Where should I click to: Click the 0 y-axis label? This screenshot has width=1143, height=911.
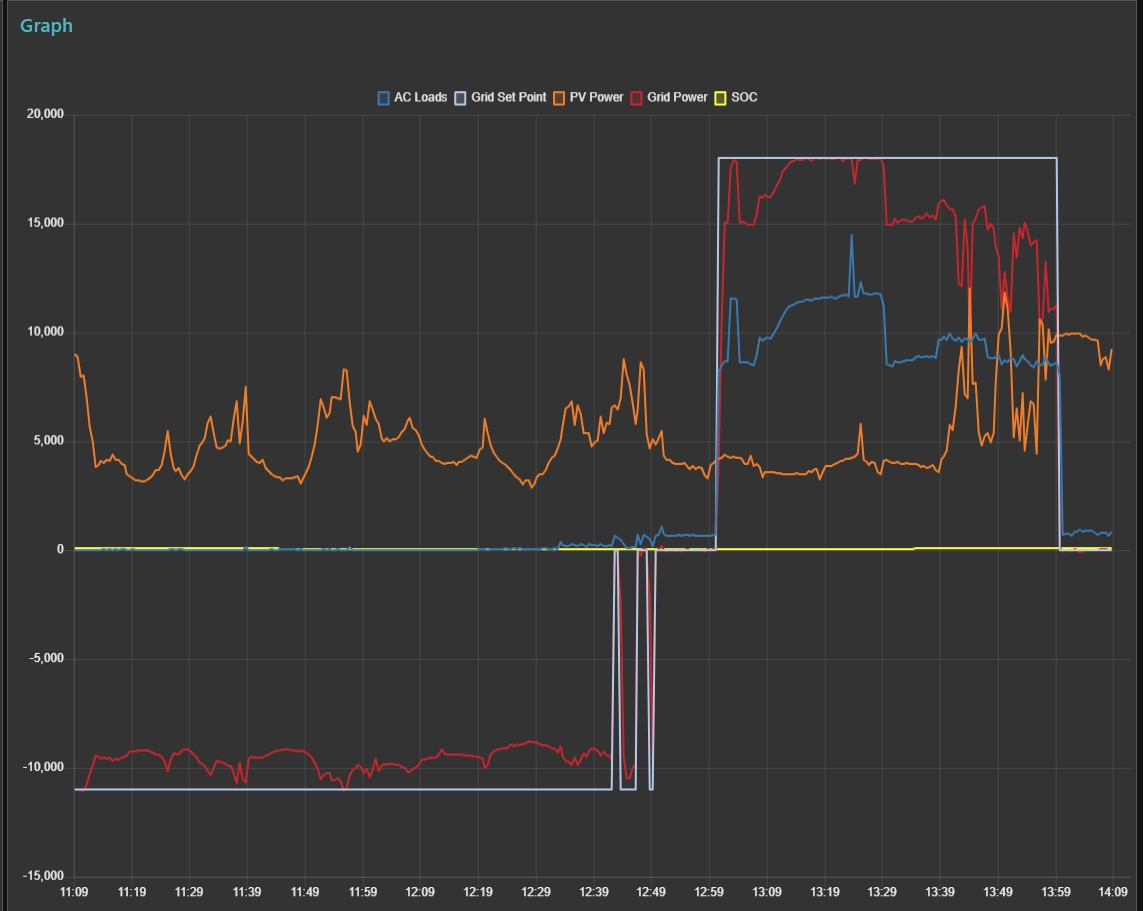coord(61,550)
